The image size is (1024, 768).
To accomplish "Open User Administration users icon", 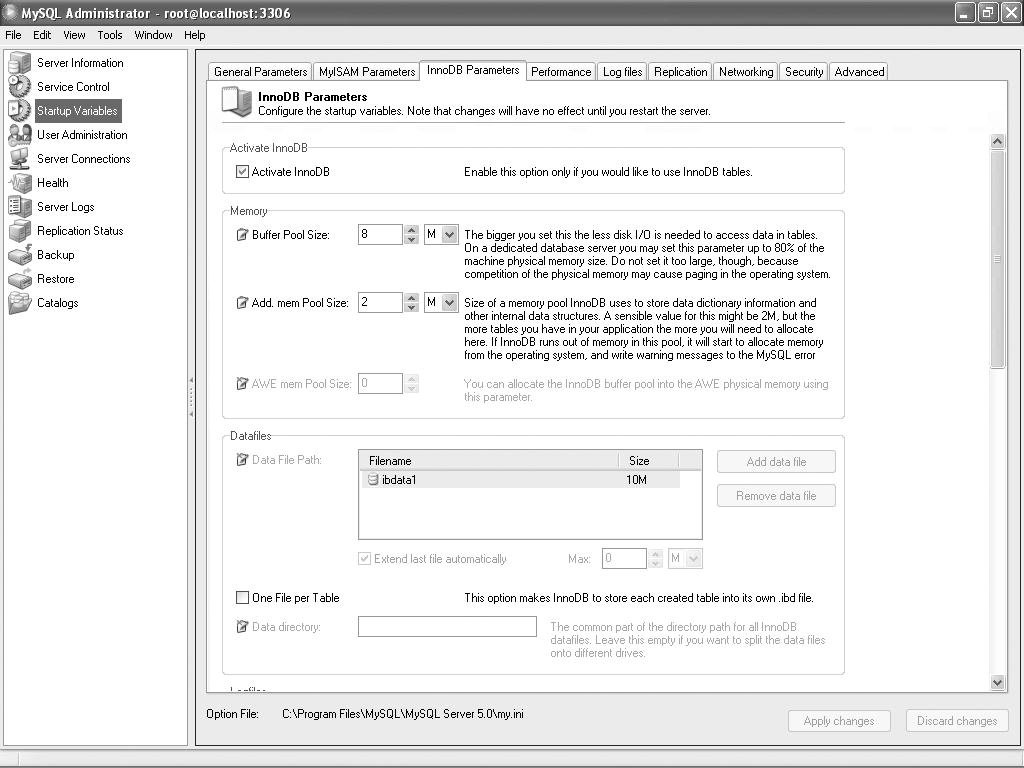I will click(x=20, y=135).
